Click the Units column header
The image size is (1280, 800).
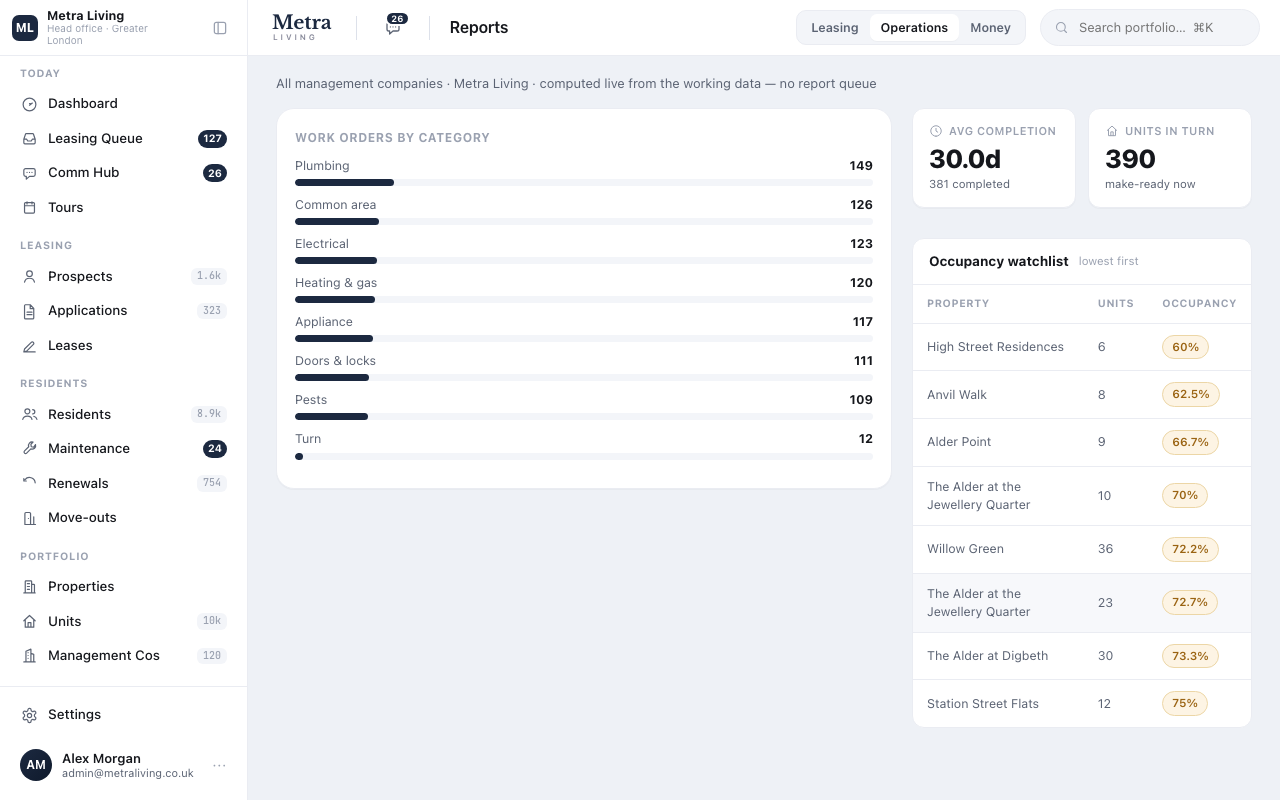pos(1116,304)
